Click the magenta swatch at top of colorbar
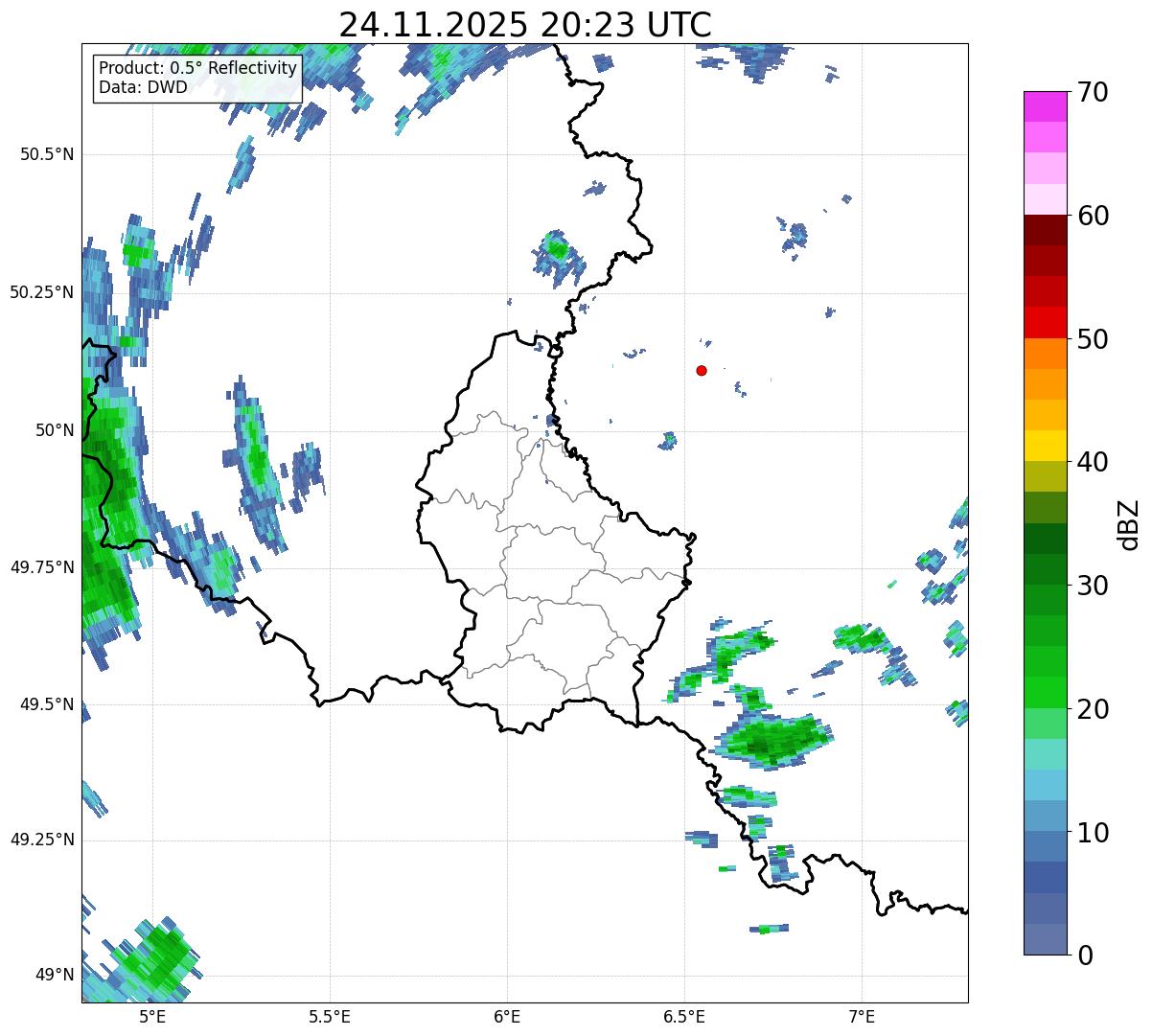This screenshot has width=1152, height=1036. [x=1046, y=106]
